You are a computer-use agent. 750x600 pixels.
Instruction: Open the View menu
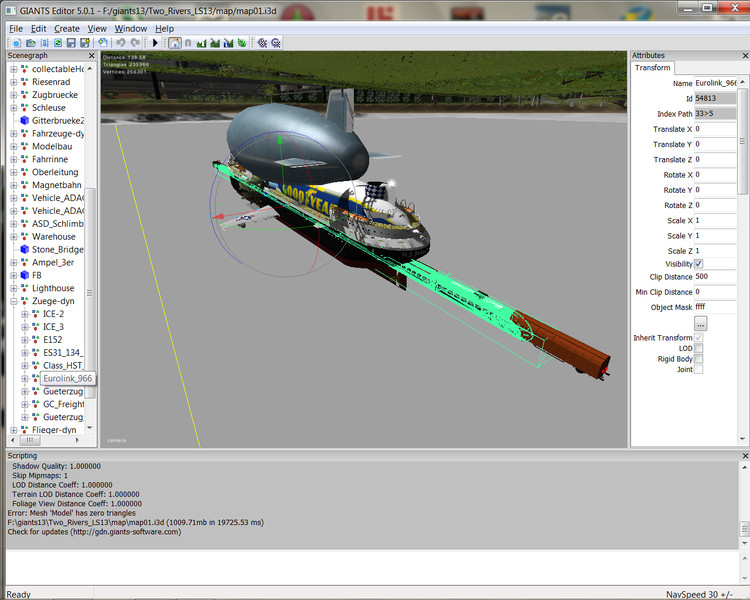point(97,29)
